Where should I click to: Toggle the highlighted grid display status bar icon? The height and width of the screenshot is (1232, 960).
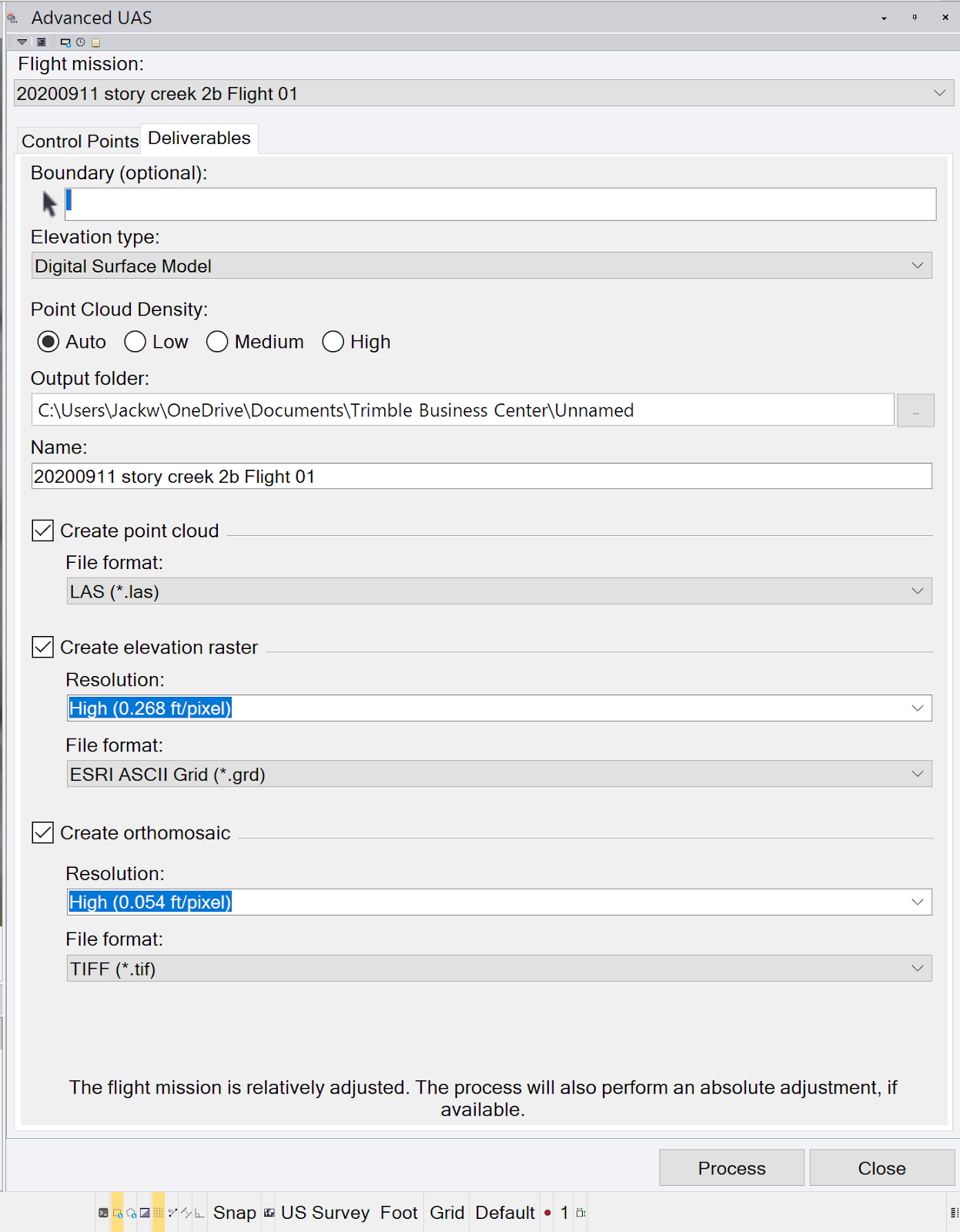point(159,1213)
